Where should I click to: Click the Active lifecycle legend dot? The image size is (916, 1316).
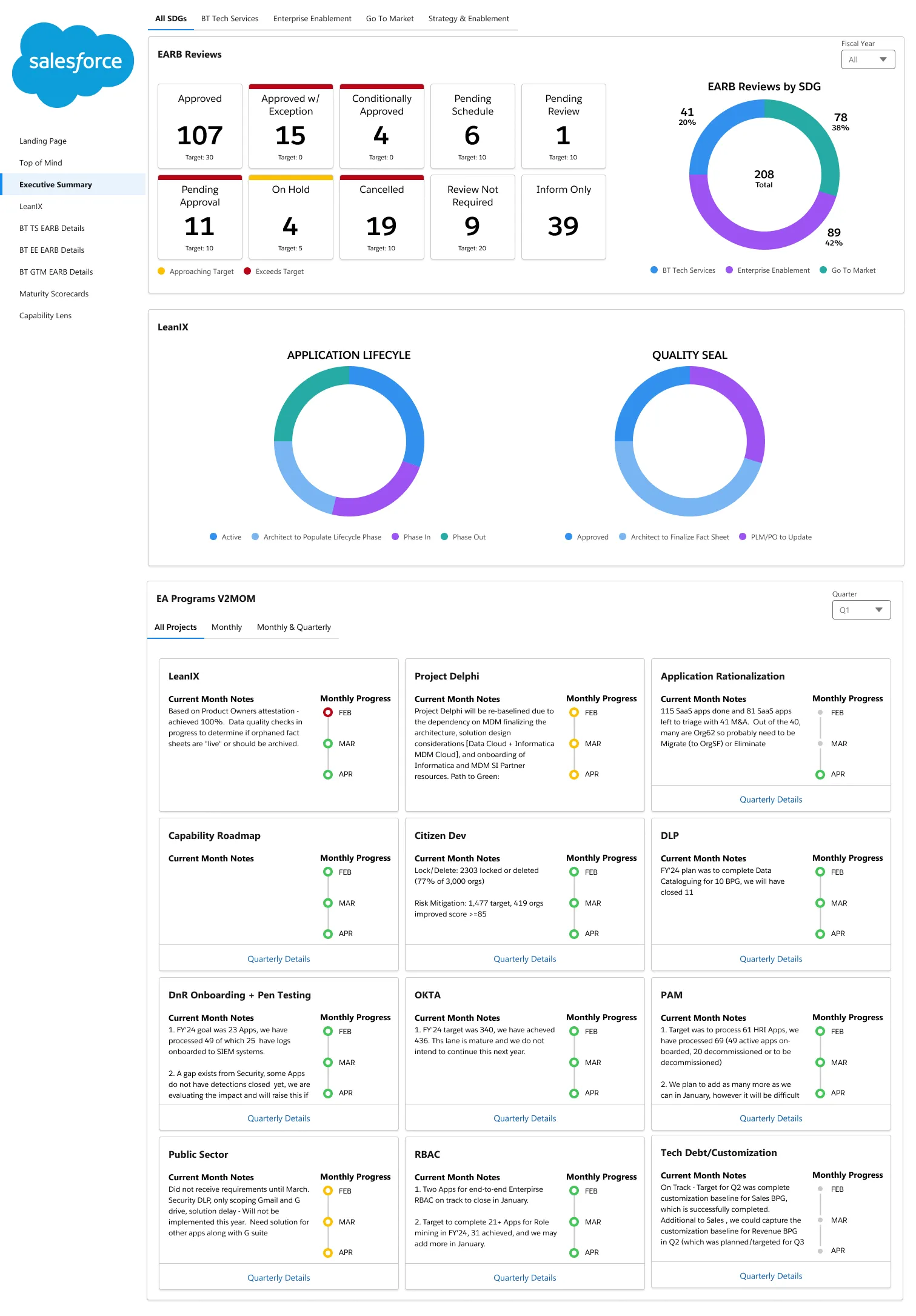click(x=213, y=537)
